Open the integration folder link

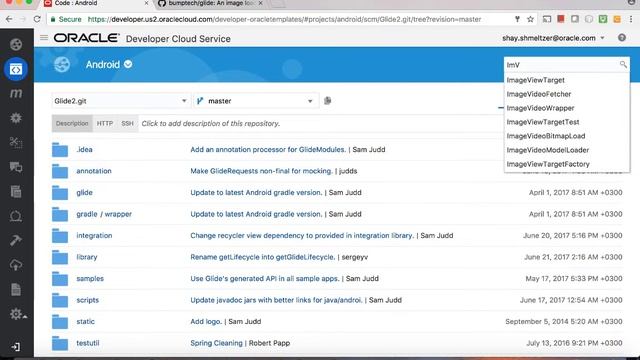tap(94, 236)
